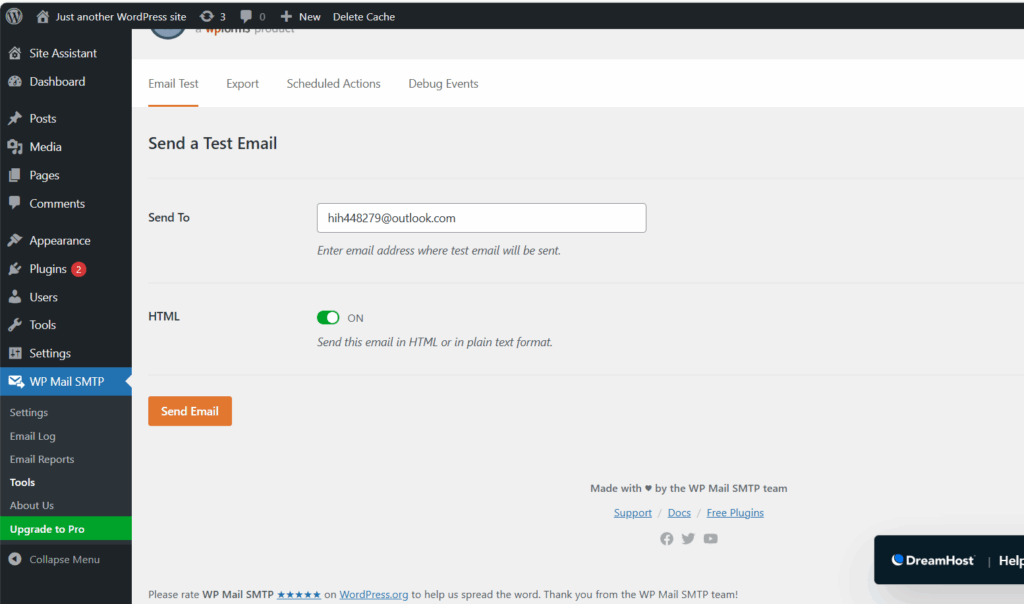
Task: Click Delete Cache in the admin bar
Action: tap(364, 16)
